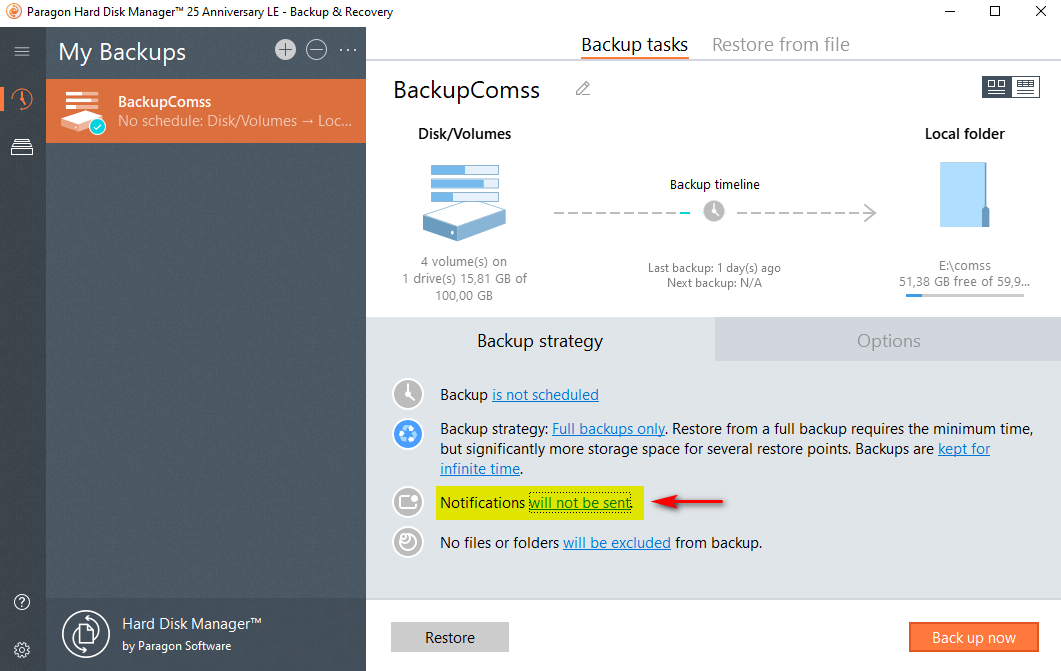Click the 'will not be sent' notifications link

click(x=581, y=503)
